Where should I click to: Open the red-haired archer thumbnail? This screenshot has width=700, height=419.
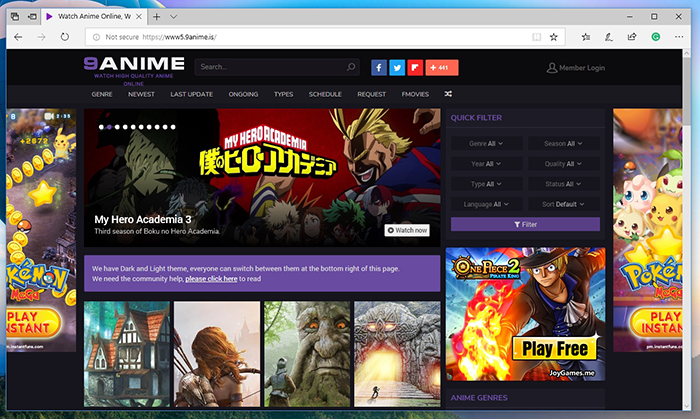[x=217, y=354]
